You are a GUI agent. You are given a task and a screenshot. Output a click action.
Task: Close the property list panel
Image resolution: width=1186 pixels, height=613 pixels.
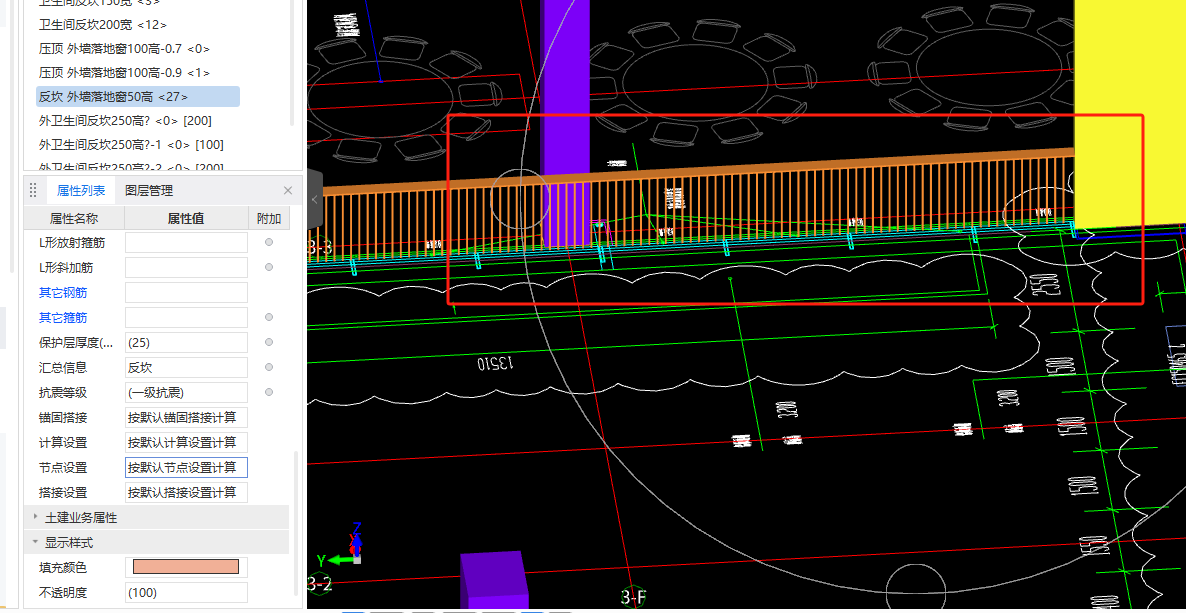click(x=287, y=191)
